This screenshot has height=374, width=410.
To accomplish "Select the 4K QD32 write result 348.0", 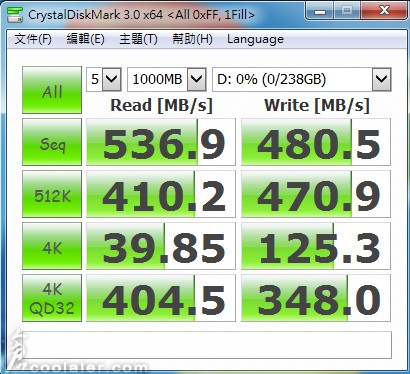I will pos(316,298).
